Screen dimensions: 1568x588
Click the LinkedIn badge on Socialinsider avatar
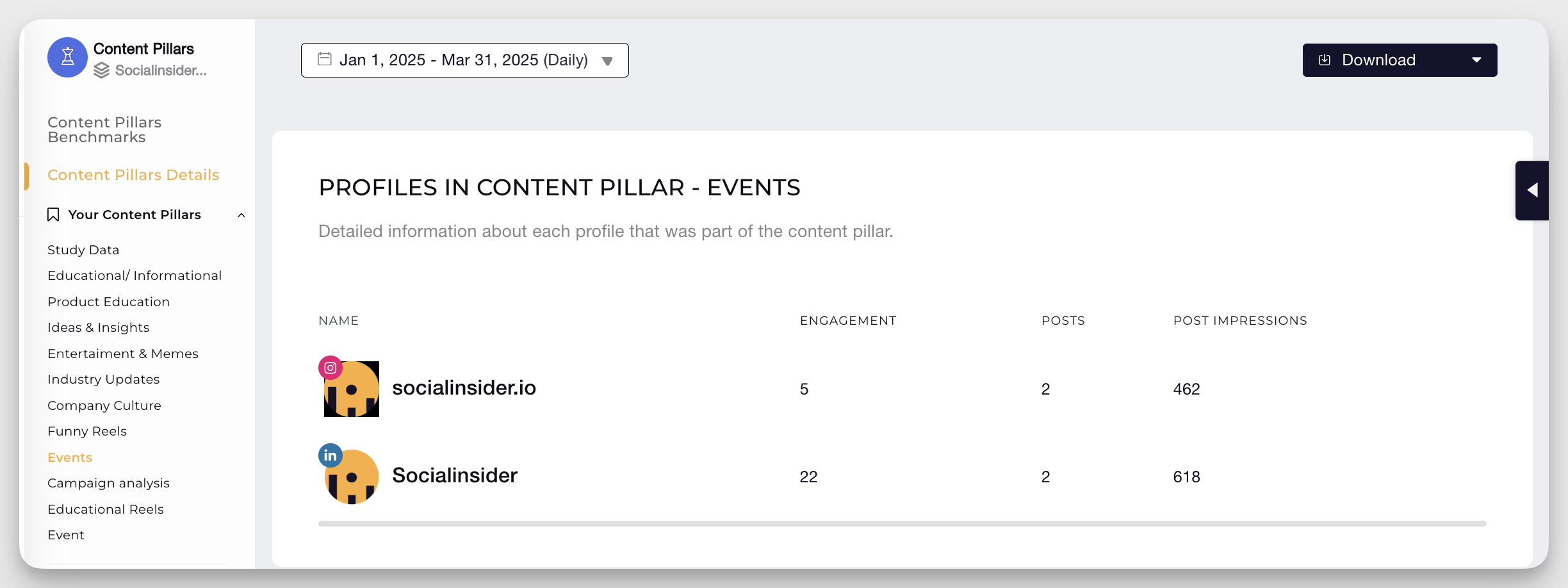pyautogui.click(x=331, y=455)
